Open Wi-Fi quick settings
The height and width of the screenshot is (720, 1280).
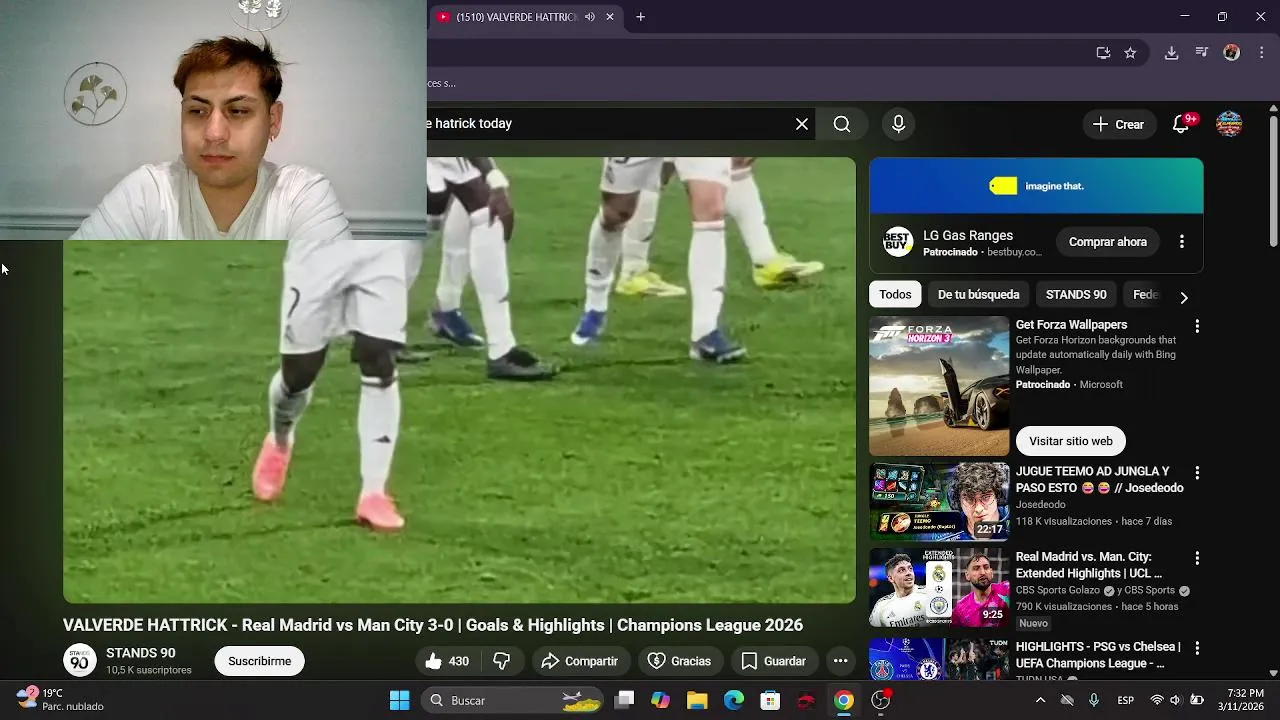[1157, 700]
